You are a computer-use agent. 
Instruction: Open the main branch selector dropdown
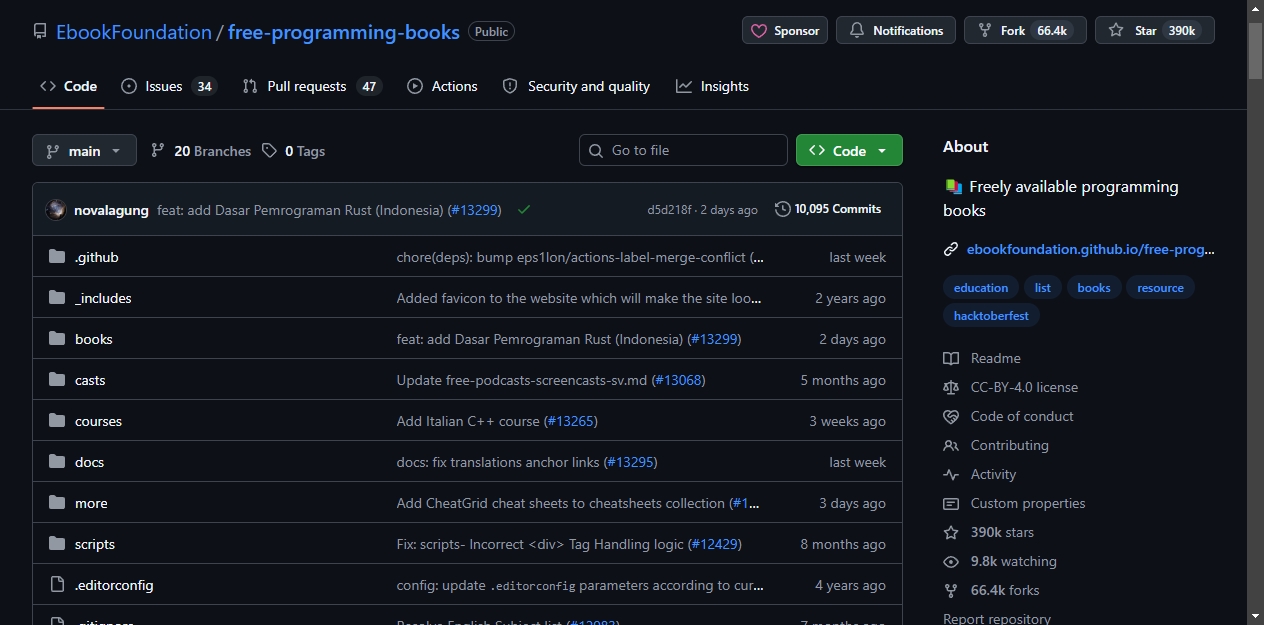(x=84, y=150)
